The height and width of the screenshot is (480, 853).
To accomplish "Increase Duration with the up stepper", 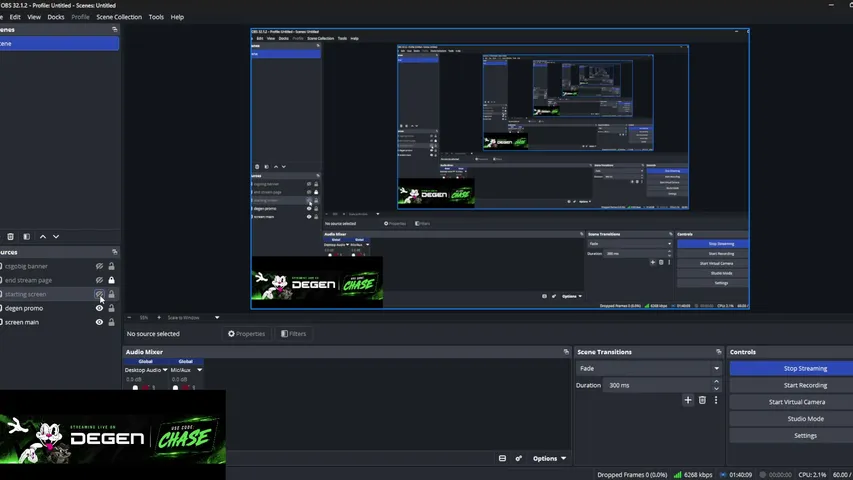I will click(716, 381).
